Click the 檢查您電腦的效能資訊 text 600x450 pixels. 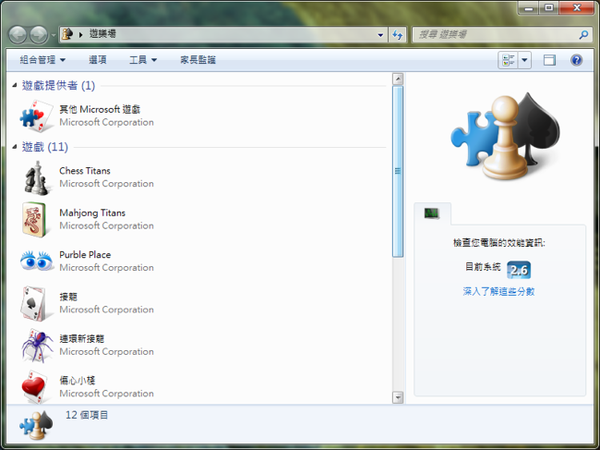[499, 243]
